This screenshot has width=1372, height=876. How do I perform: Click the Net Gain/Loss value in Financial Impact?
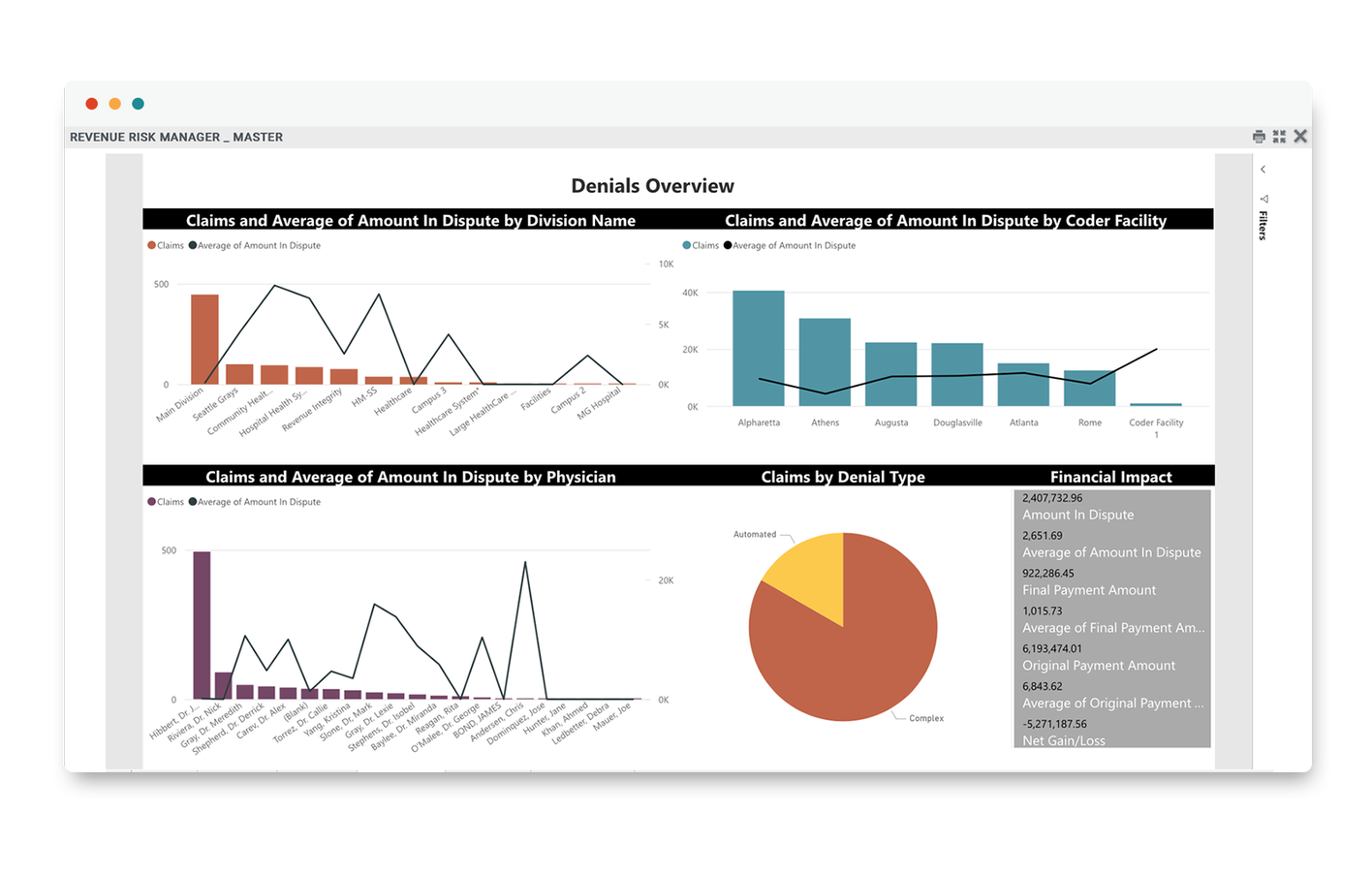tap(1056, 723)
